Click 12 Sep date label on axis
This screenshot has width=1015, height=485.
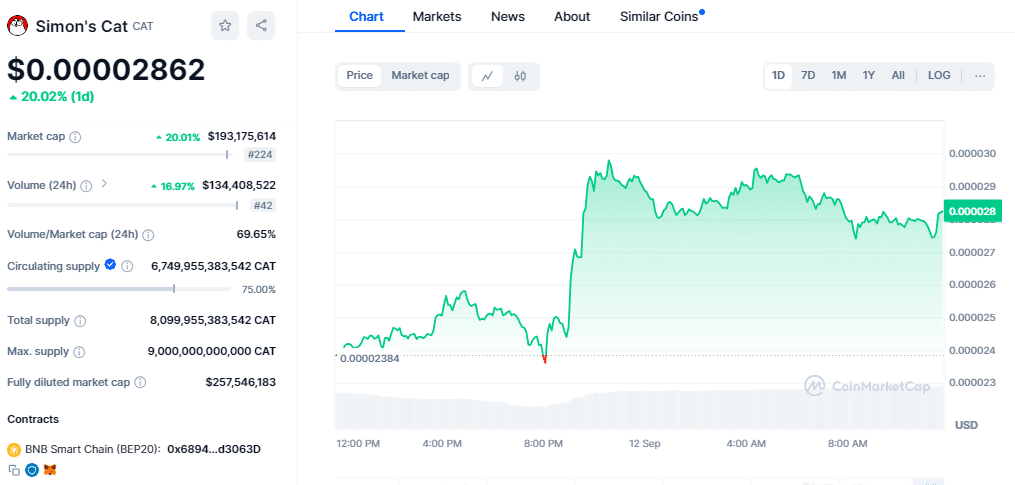[645, 444]
